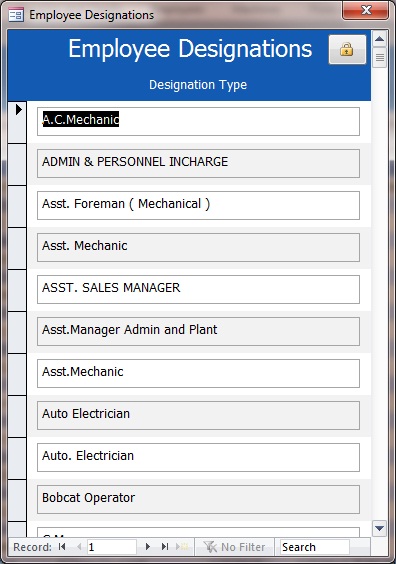Select the record selector for A.C.Mechanic row

pyautogui.click(x=17, y=122)
